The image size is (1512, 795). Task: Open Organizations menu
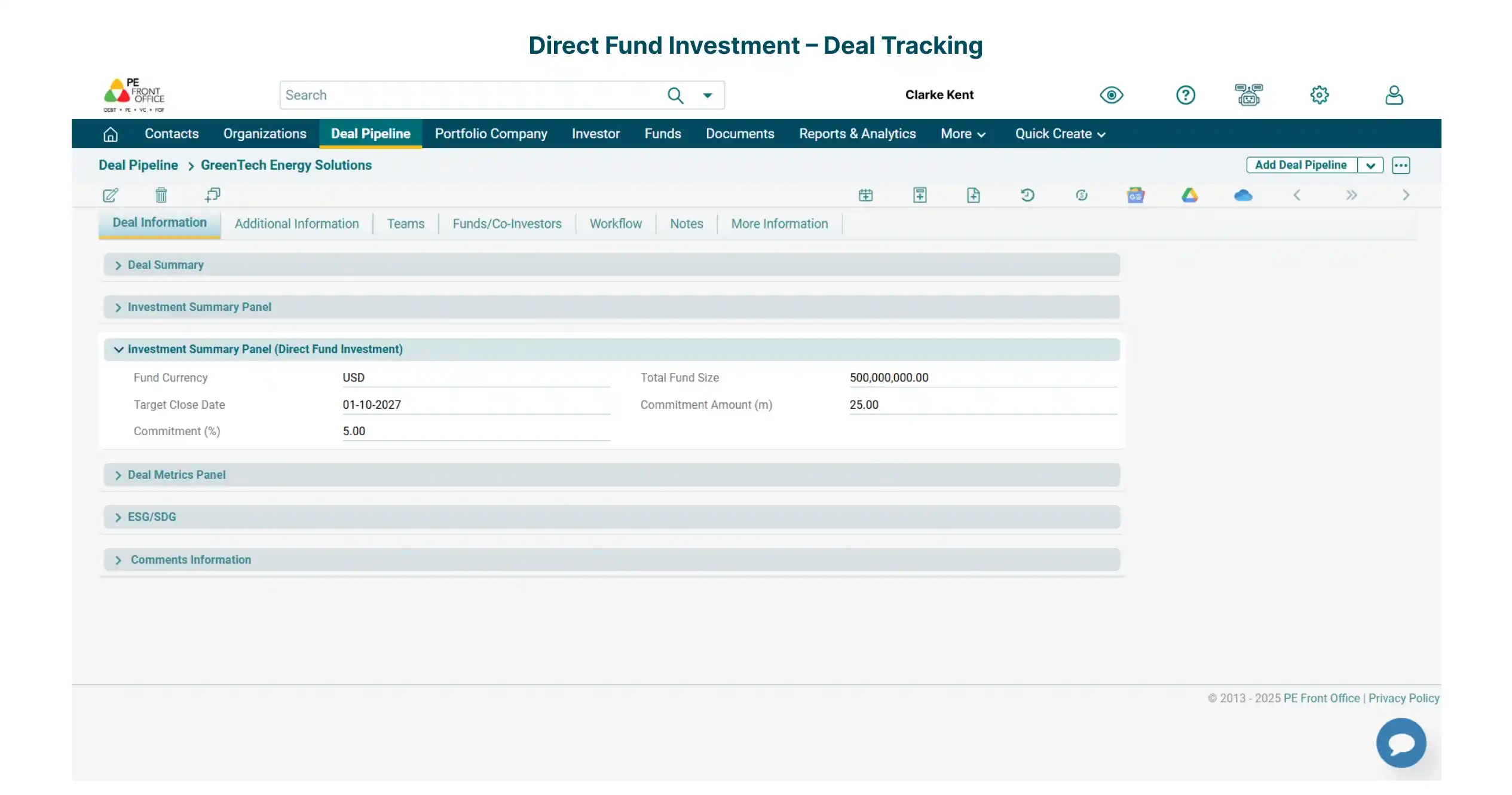pos(265,134)
